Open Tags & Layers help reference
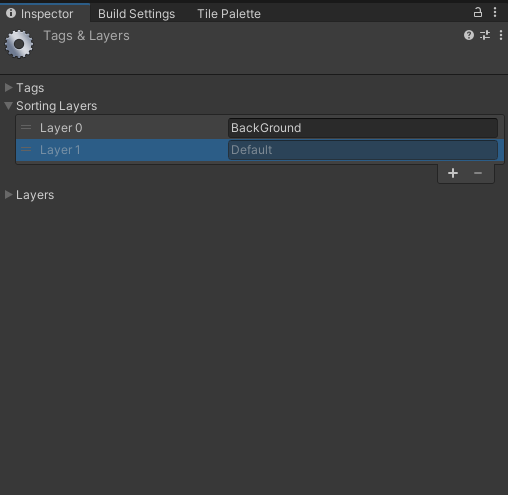The image size is (508, 495). coord(469,35)
